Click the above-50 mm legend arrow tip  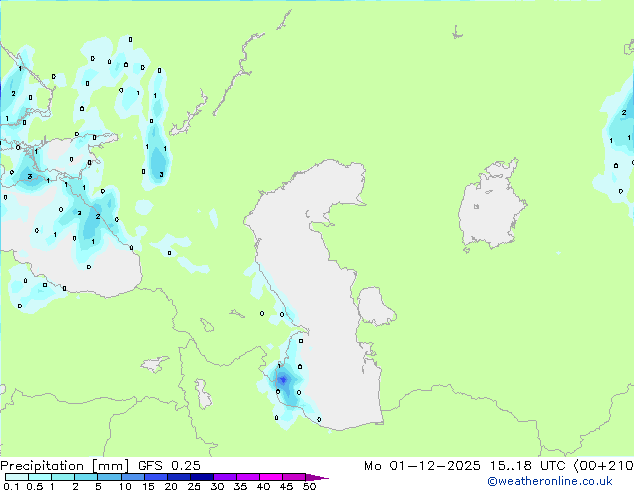click(x=317, y=477)
